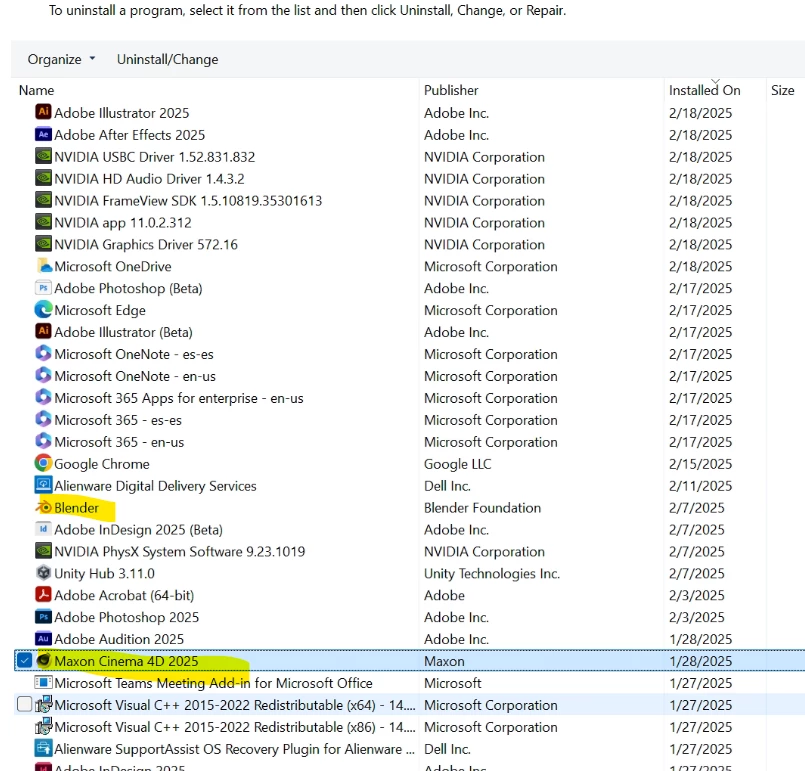Screen dimensions: 805x771
Task: Select the NVIDIA USBC Driver icon
Action: point(43,156)
